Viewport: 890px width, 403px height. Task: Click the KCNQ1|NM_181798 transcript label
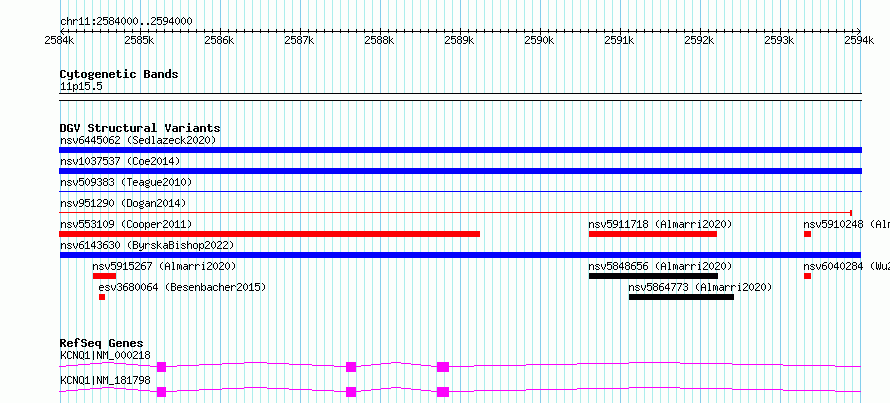[x=105, y=380]
